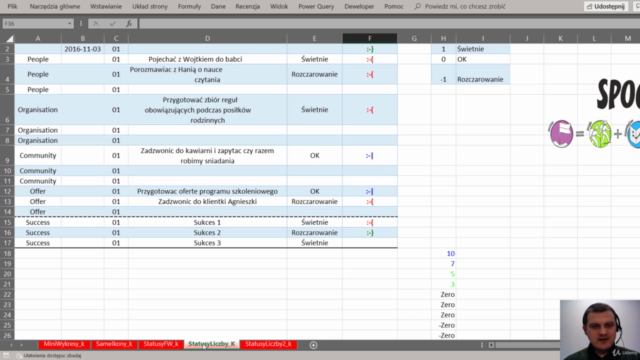
Task: Select column D header
Action: (207, 38)
